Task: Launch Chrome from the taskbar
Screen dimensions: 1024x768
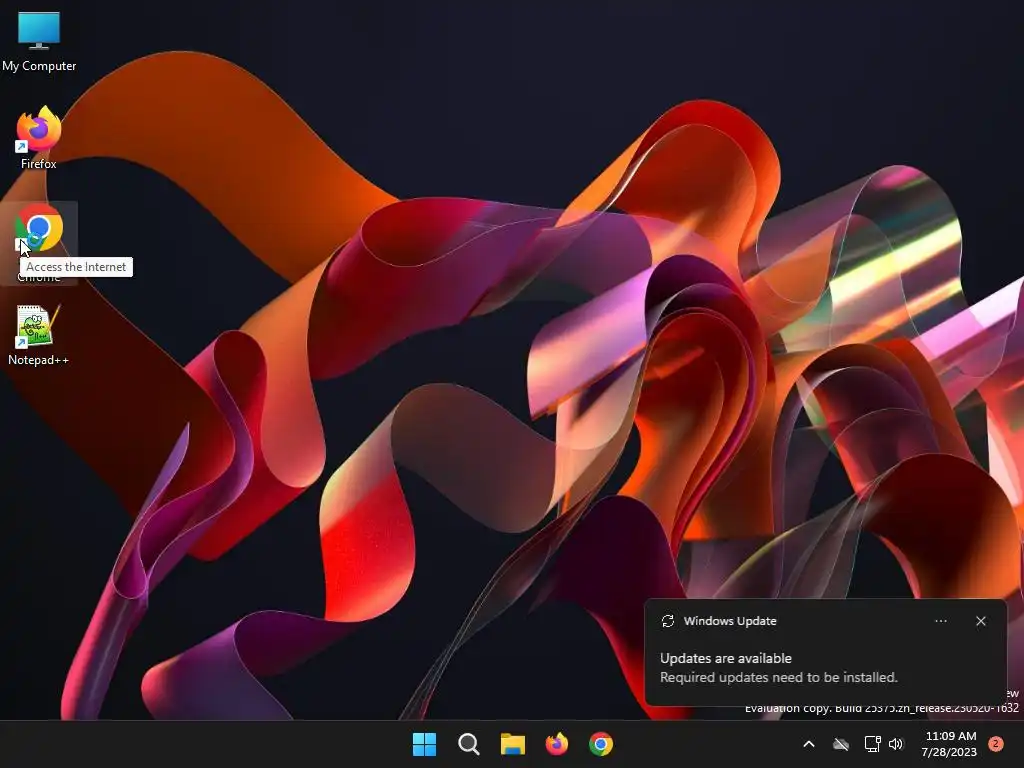Action: (601, 744)
